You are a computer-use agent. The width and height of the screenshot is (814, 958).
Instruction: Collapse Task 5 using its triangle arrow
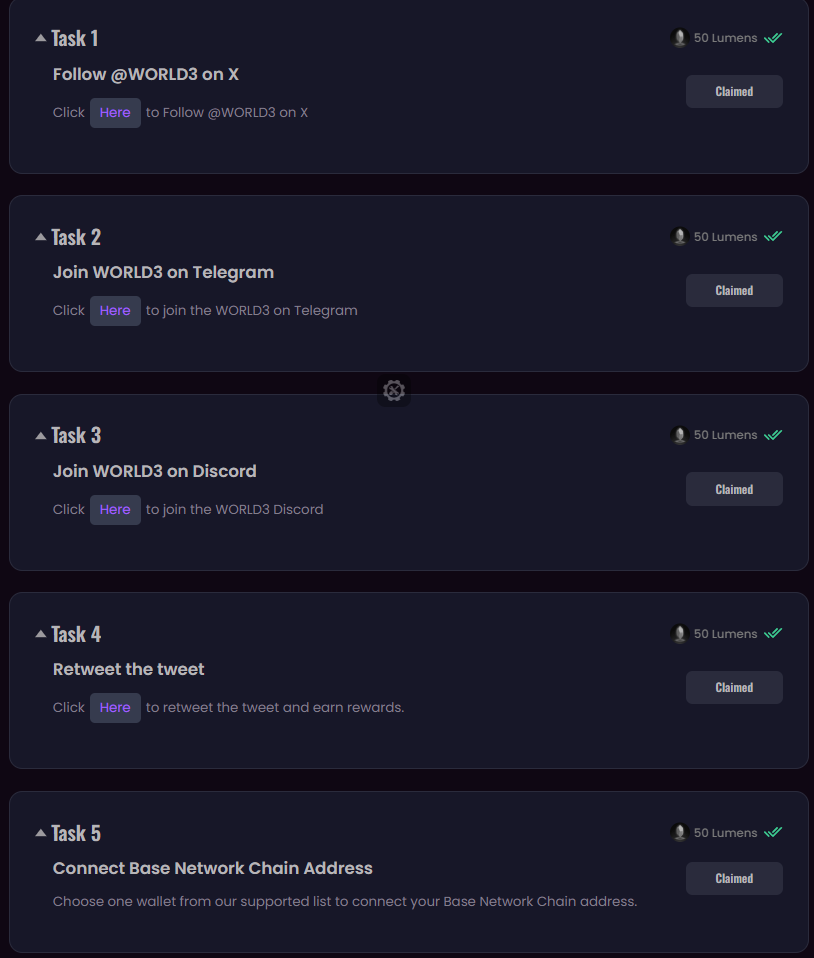pos(40,833)
